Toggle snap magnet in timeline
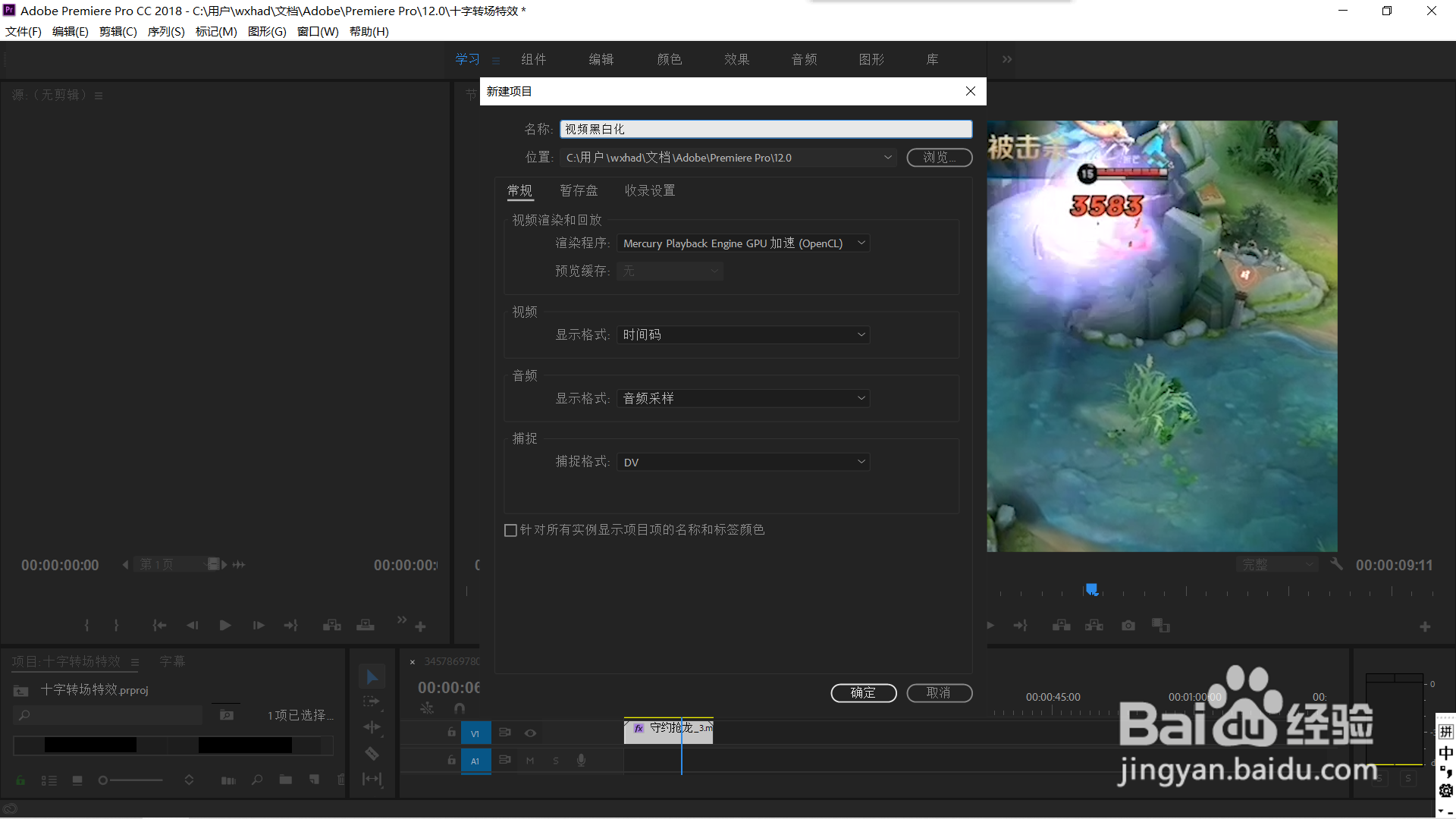1456x819 pixels. coord(460,708)
